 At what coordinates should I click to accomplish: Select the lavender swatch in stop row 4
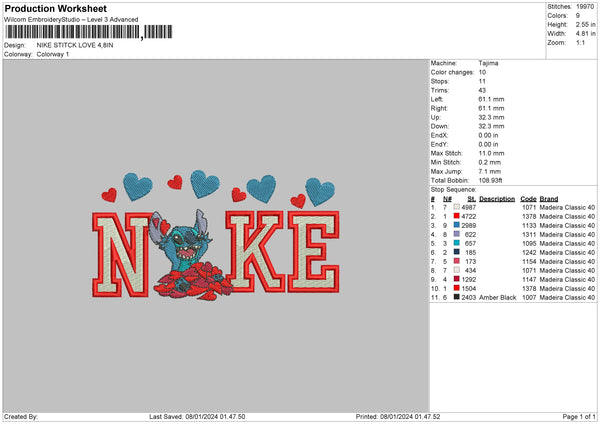pos(457,234)
